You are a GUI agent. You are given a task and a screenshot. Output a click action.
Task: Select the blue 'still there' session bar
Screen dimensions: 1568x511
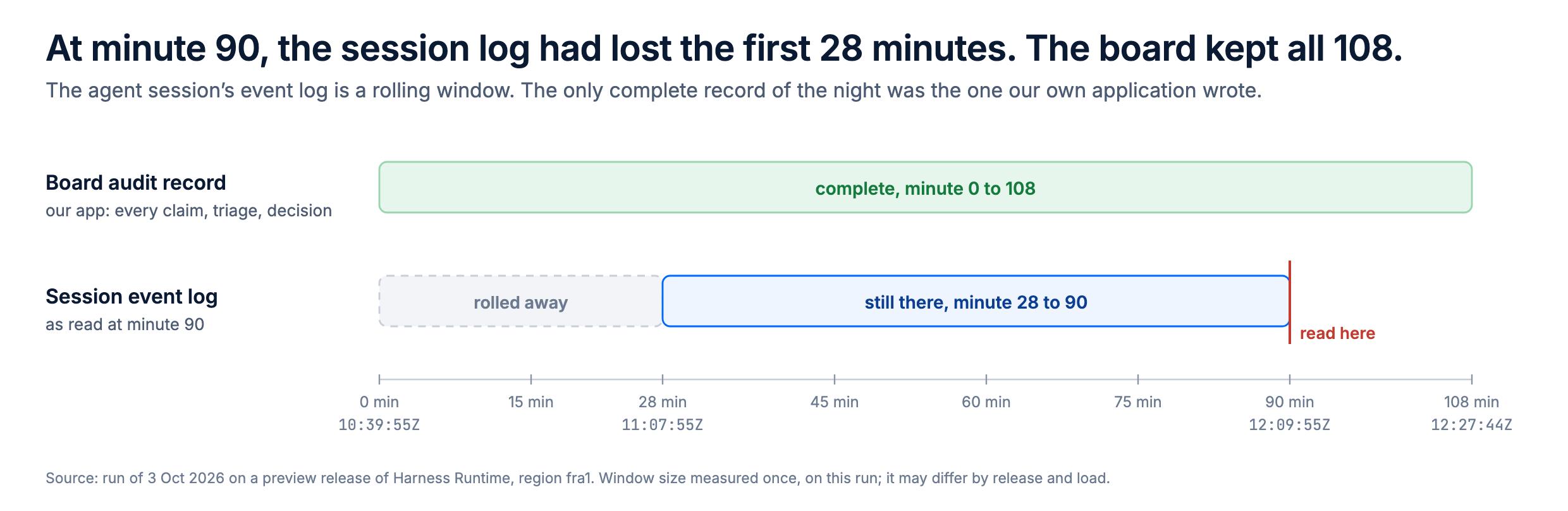[x=976, y=301]
